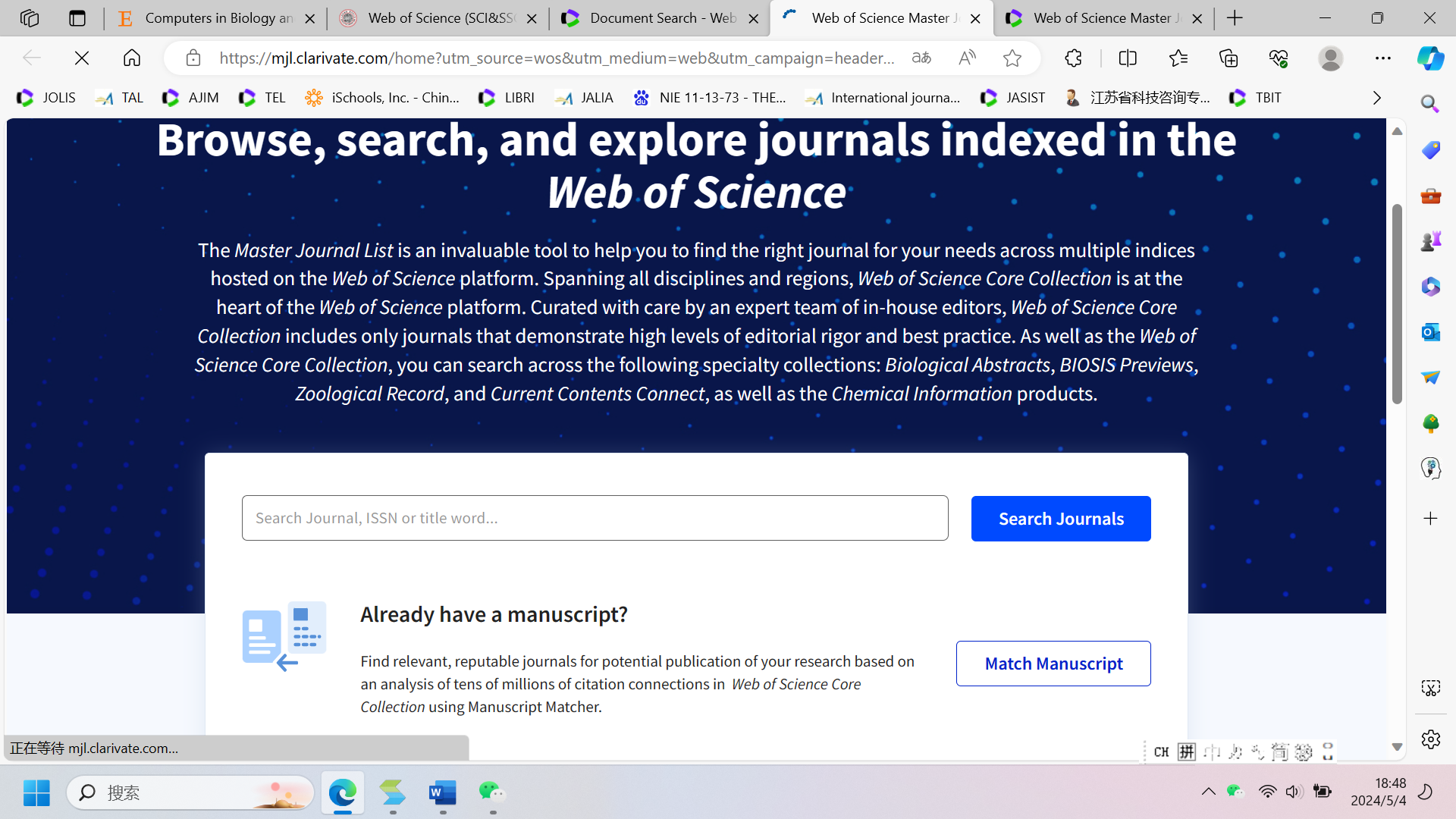The height and width of the screenshot is (819, 1456).
Task: Open the AJIM bookmark
Action: tap(191, 98)
